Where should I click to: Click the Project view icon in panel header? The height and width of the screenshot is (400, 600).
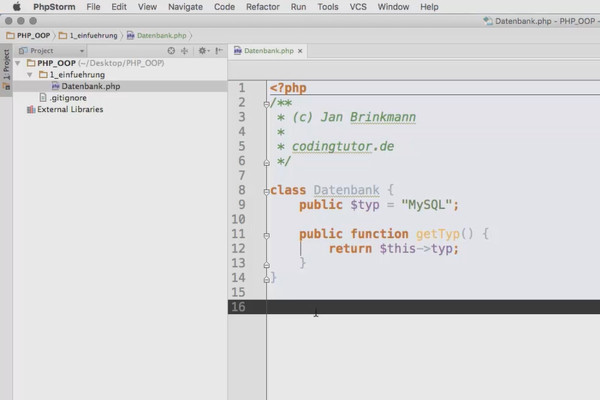coord(23,51)
